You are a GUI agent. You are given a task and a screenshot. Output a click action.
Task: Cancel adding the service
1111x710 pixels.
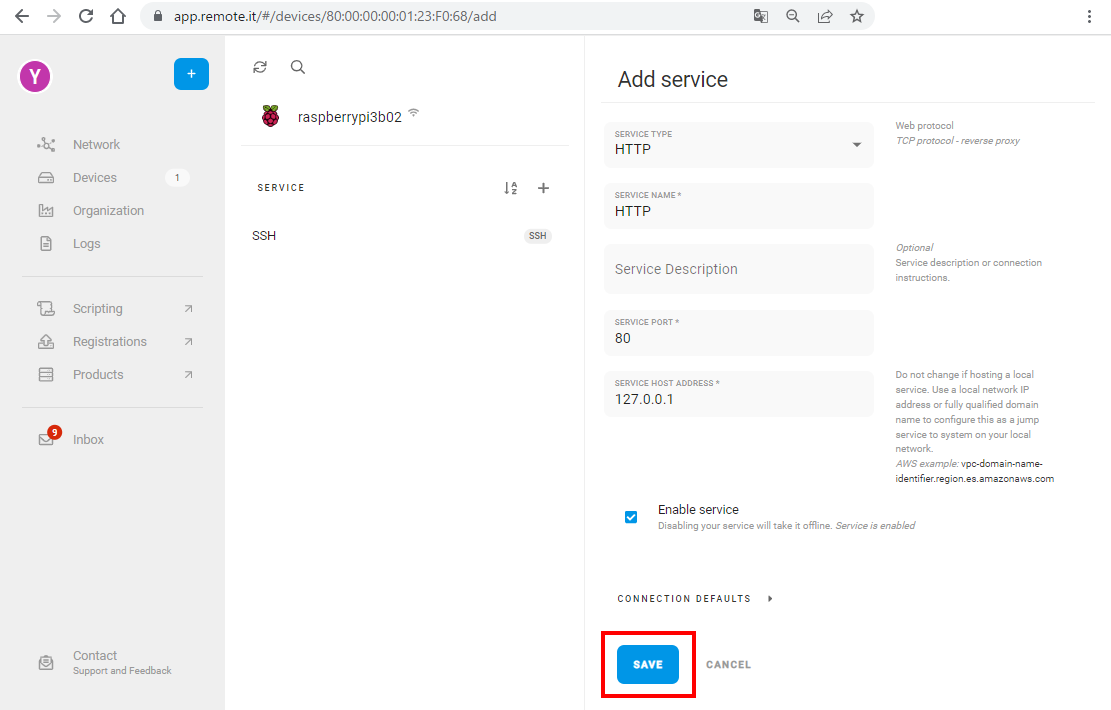click(728, 665)
